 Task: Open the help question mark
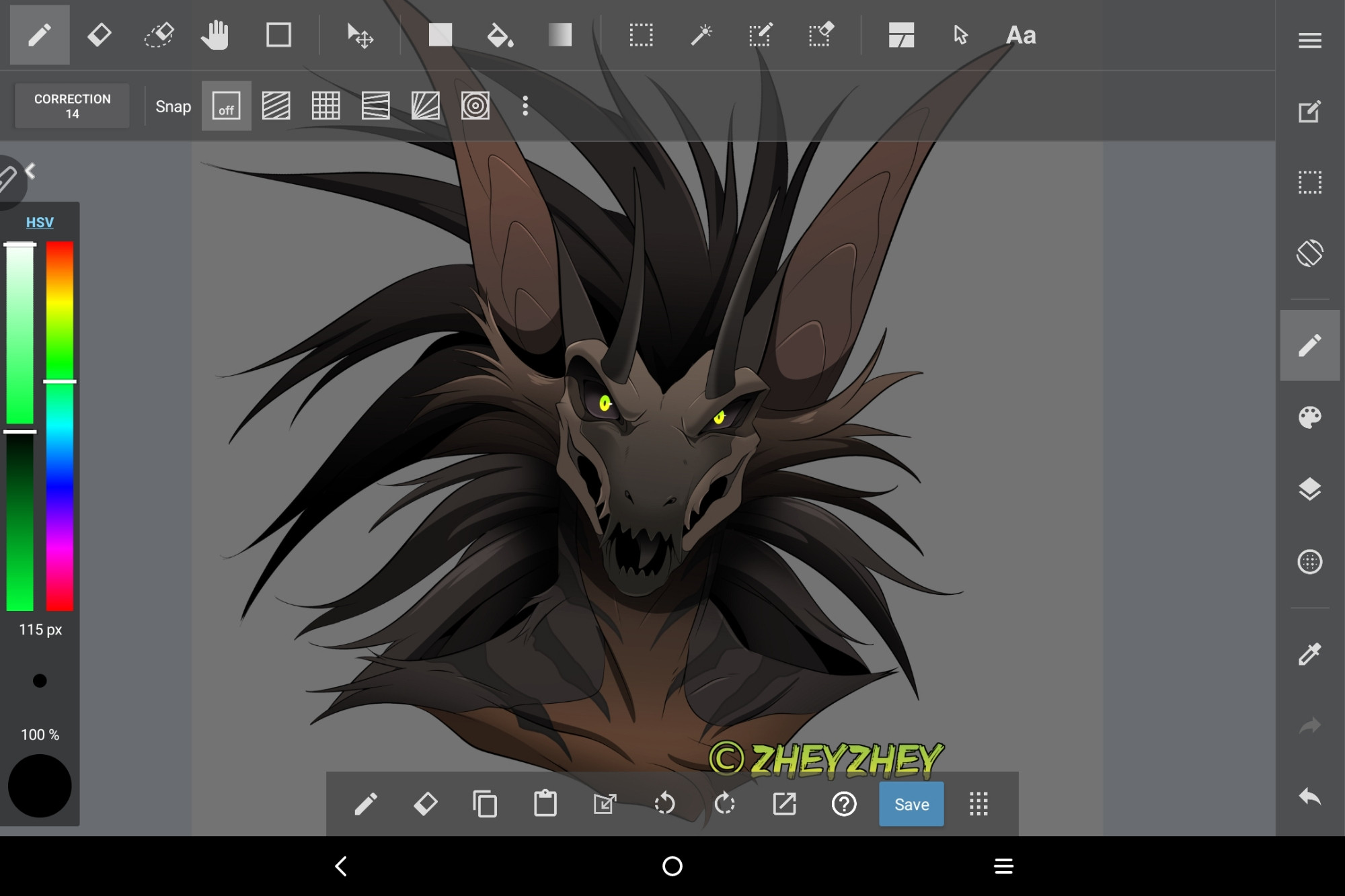pyautogui.click(x=844, y=804)
